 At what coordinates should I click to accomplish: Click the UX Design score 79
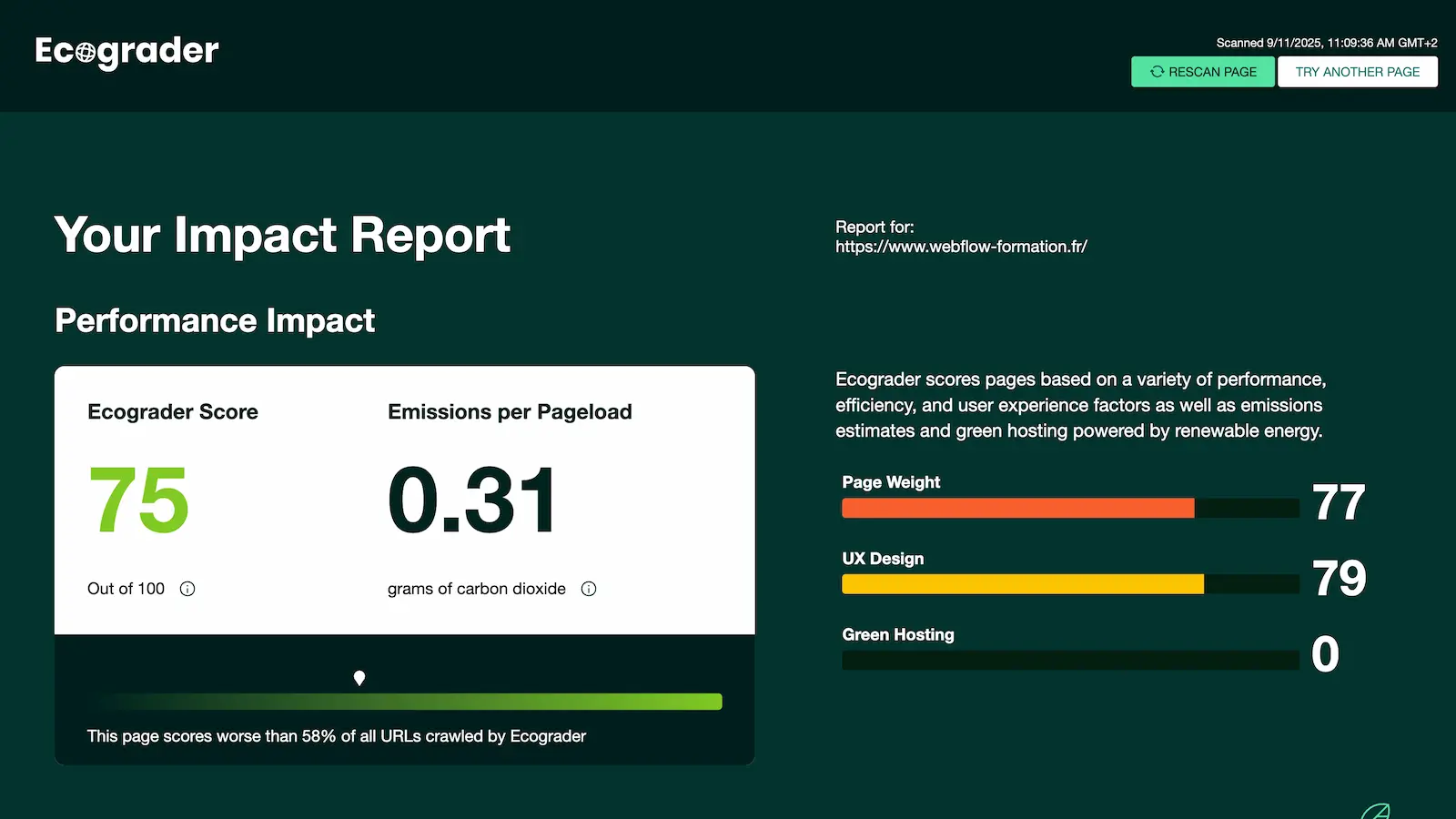tap(1339, 578)
